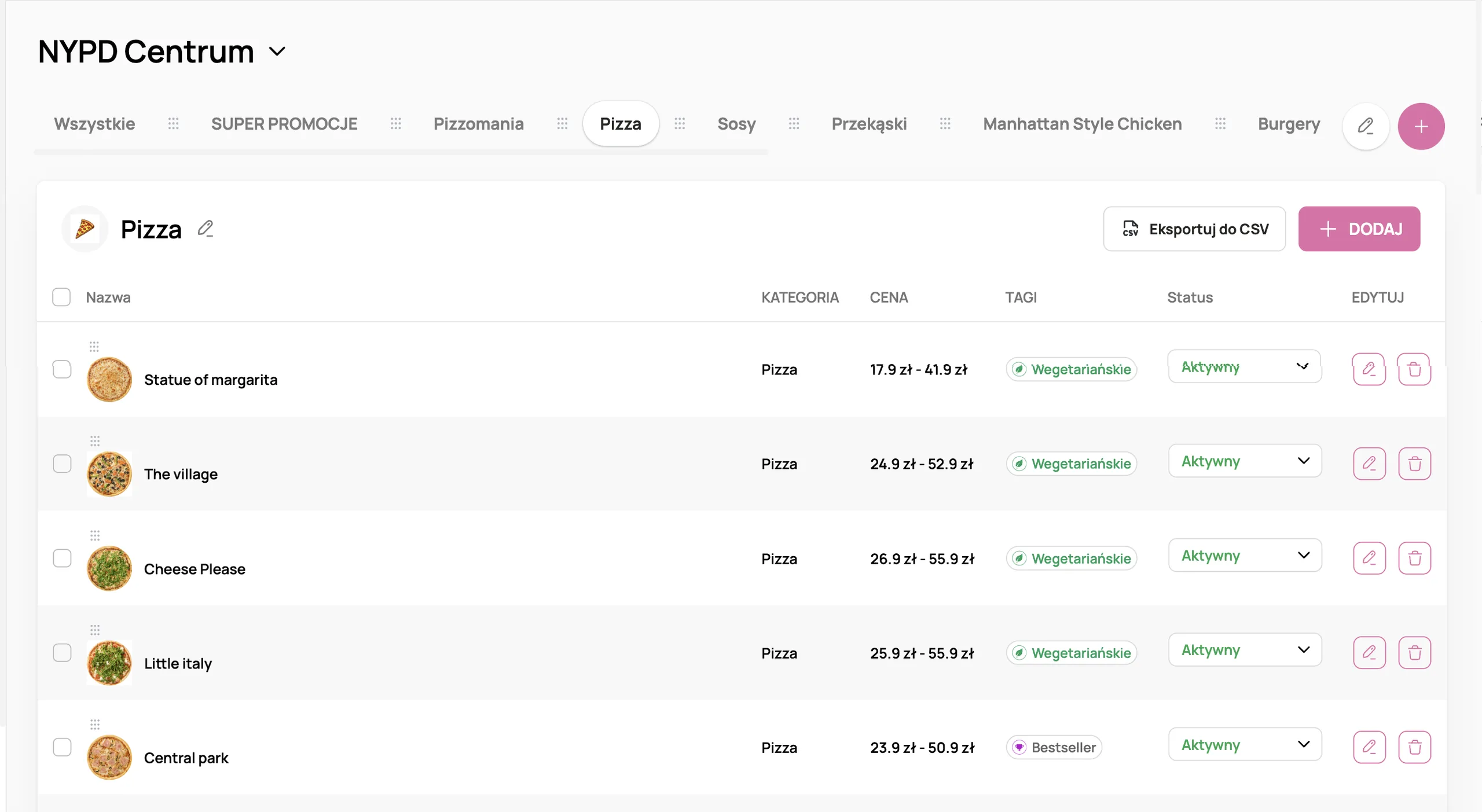This screenshot has height=812, width=1482.
Task: Check The village row checkbox
Action: pyautogui.click(x=61, y=464)
